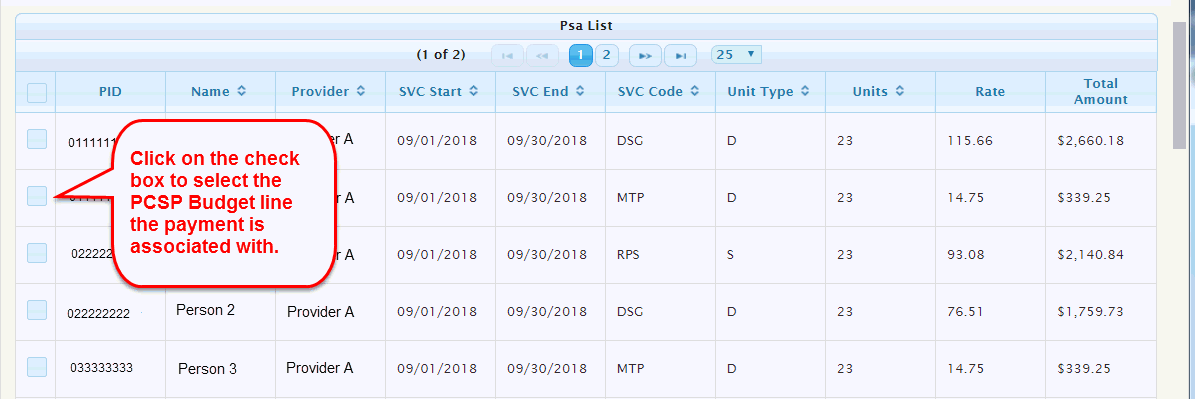Select checkbox for MTP $339.25 second row

tap(37, 196)
